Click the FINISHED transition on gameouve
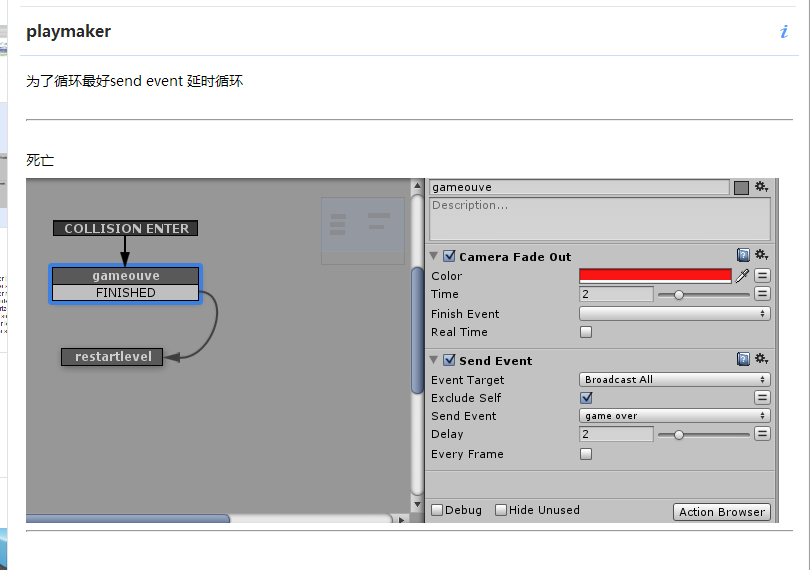This screenshot has width=810, height=570. click(x=126, y=292)
